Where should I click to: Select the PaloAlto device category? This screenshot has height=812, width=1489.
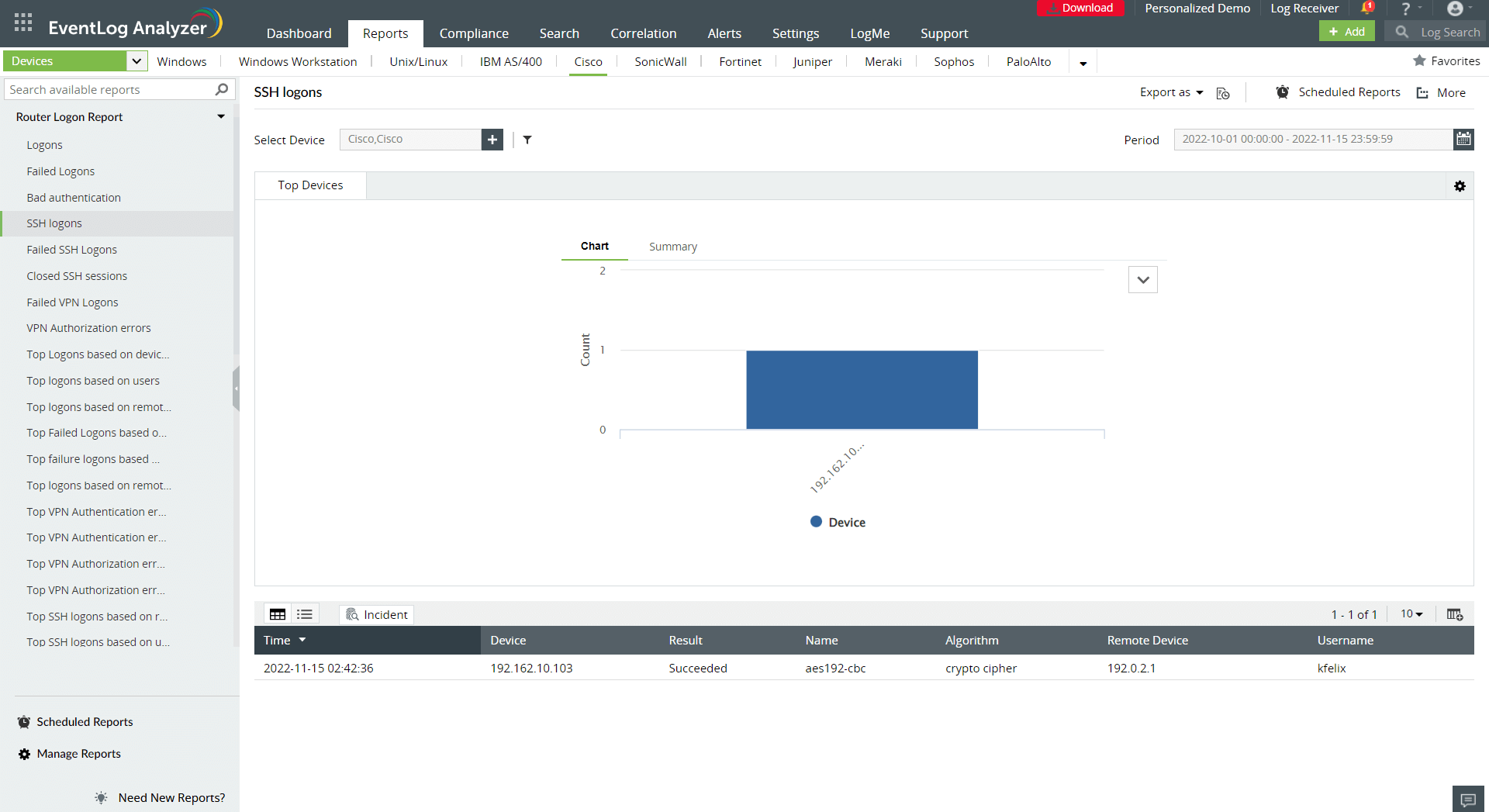1029,61
